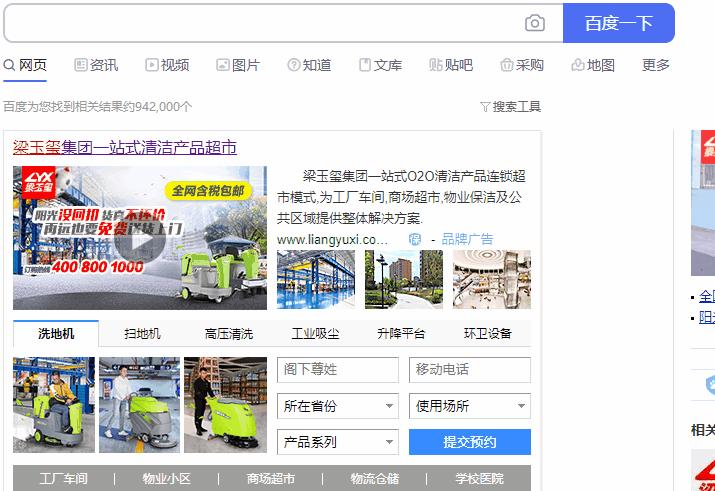The height and width of the screenshot is (491, 715).
Task: Open the blue factory floor thumbnail
Action: [x=316, y=279]
